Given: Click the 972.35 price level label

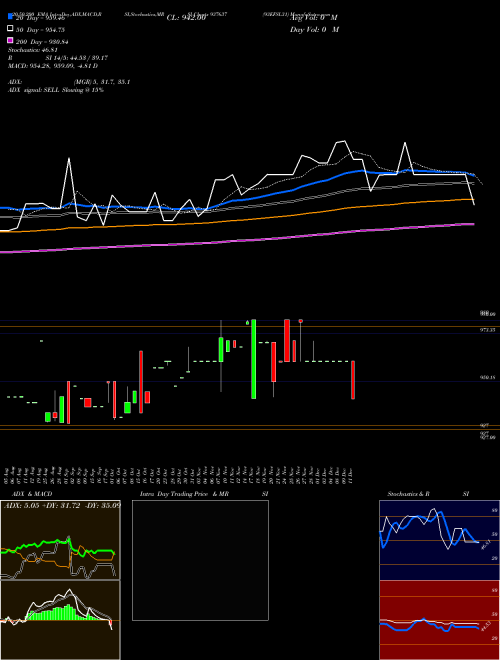Looking at the screenshot, I should [x=488, y=330].
